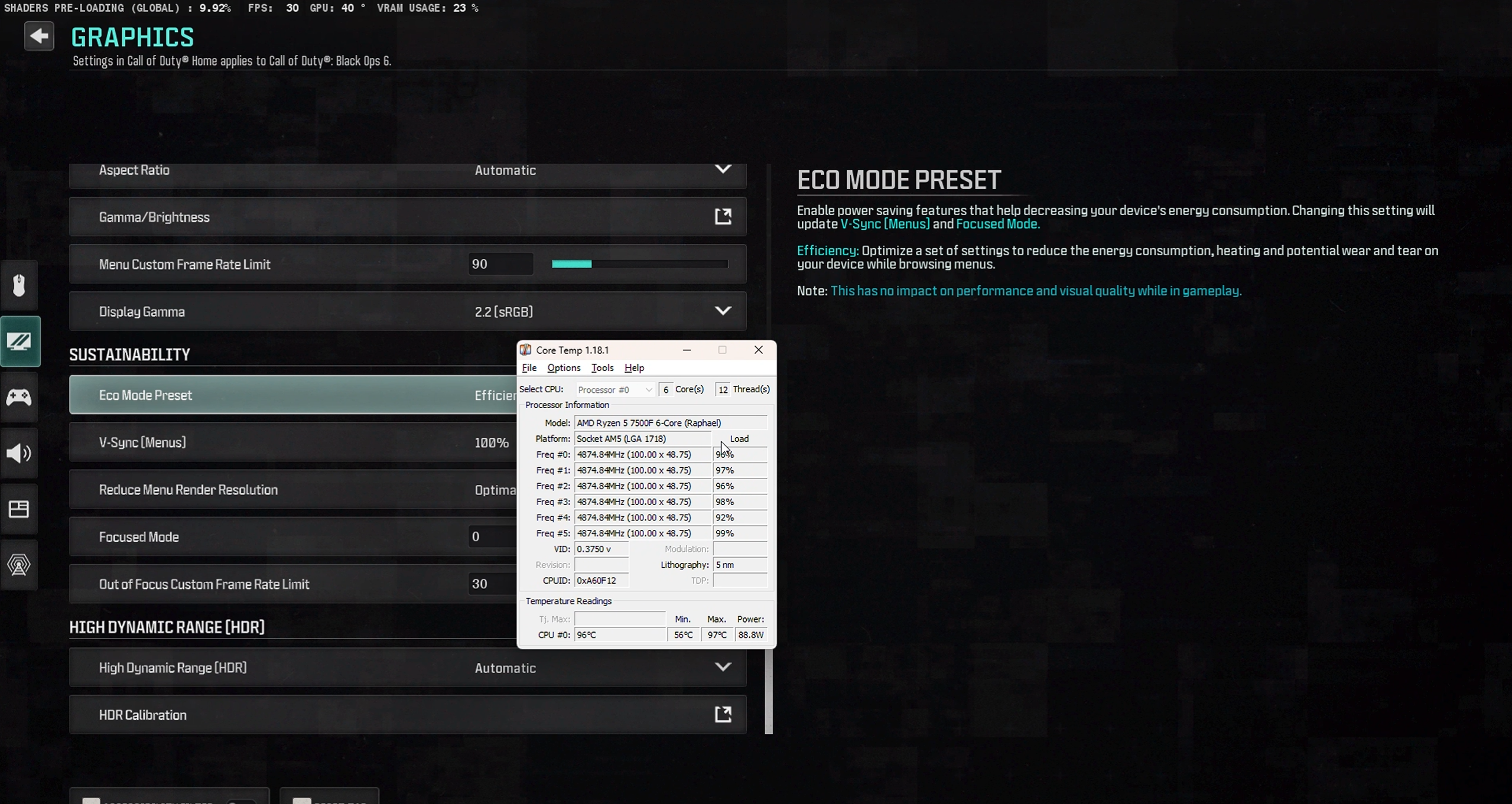Click the Socket AM5 platform field

click(643, 439)
